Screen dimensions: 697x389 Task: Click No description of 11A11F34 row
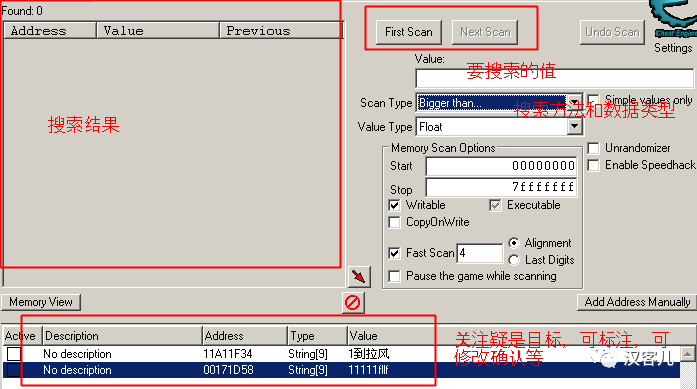click(x=77, y=354)
